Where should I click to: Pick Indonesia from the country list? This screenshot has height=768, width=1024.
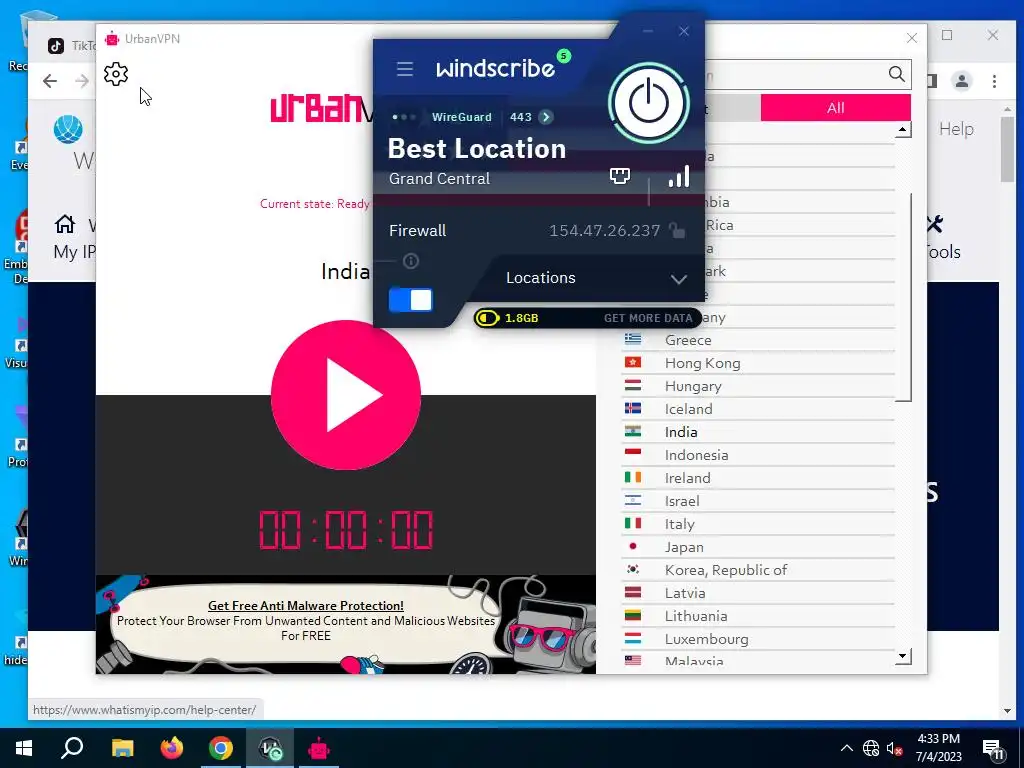758,455
